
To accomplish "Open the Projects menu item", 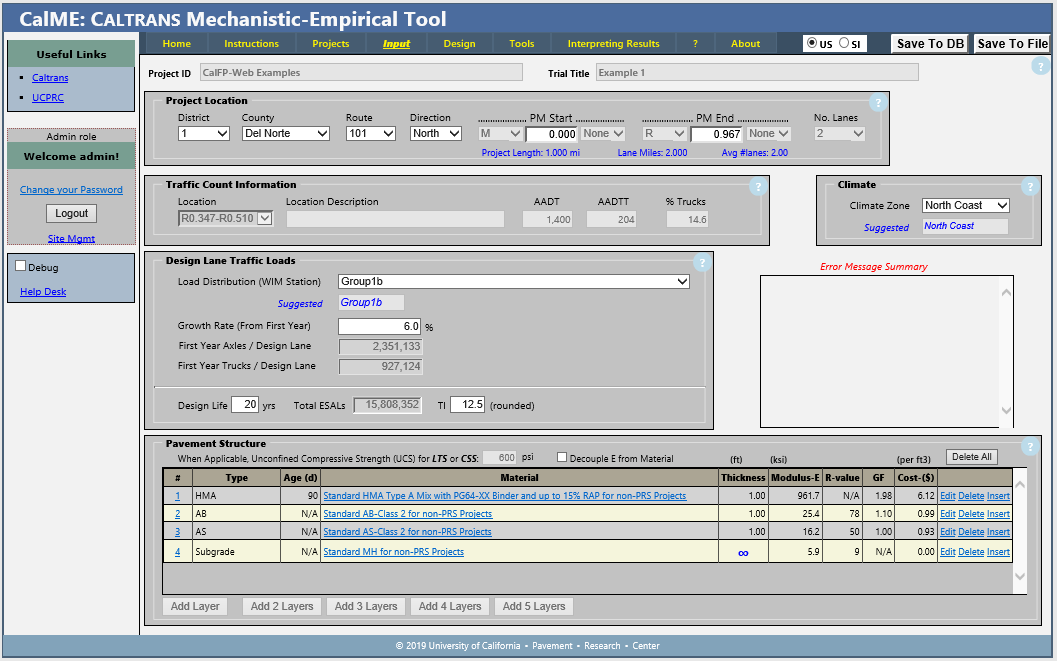I will [x=330, y=44].
